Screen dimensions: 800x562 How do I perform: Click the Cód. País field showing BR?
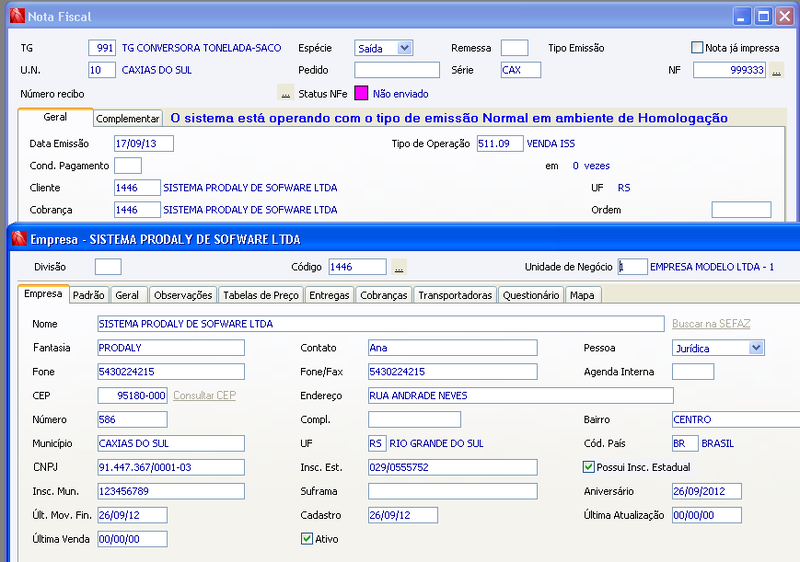tap(685, 443)
